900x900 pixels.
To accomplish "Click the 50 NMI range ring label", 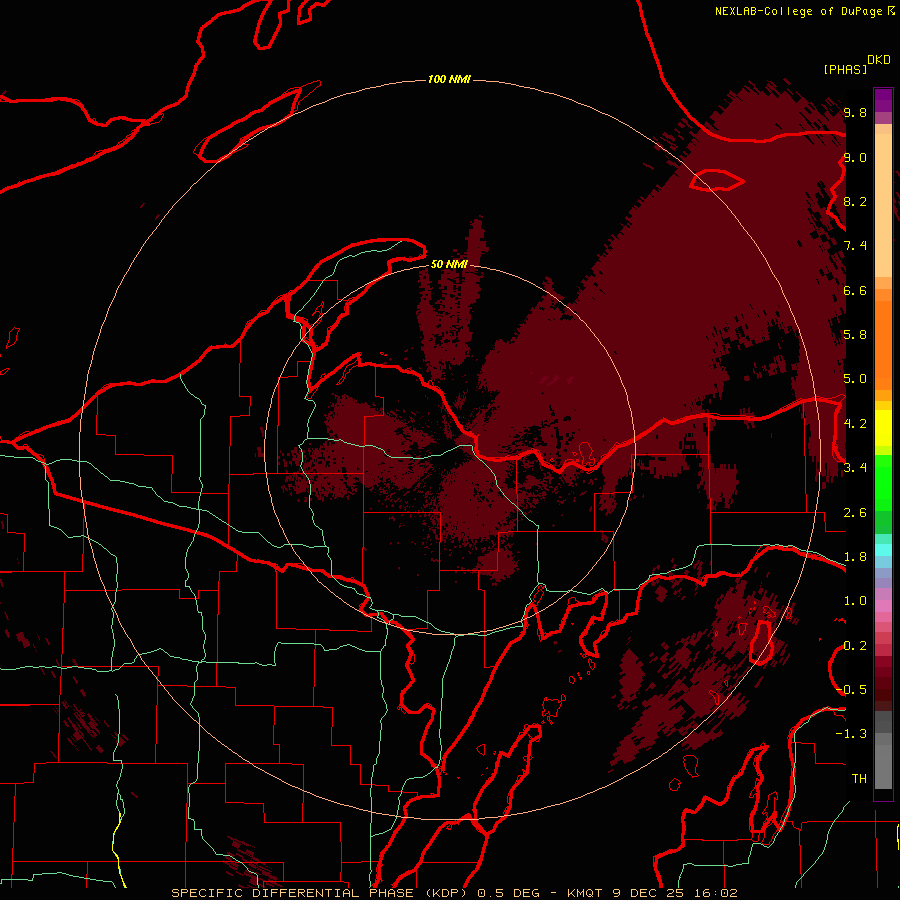I will [x=449, y=264].
